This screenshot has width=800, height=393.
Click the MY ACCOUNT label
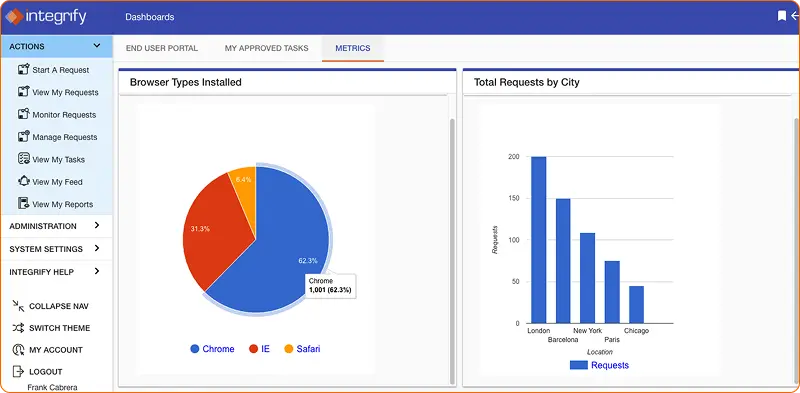56,350
